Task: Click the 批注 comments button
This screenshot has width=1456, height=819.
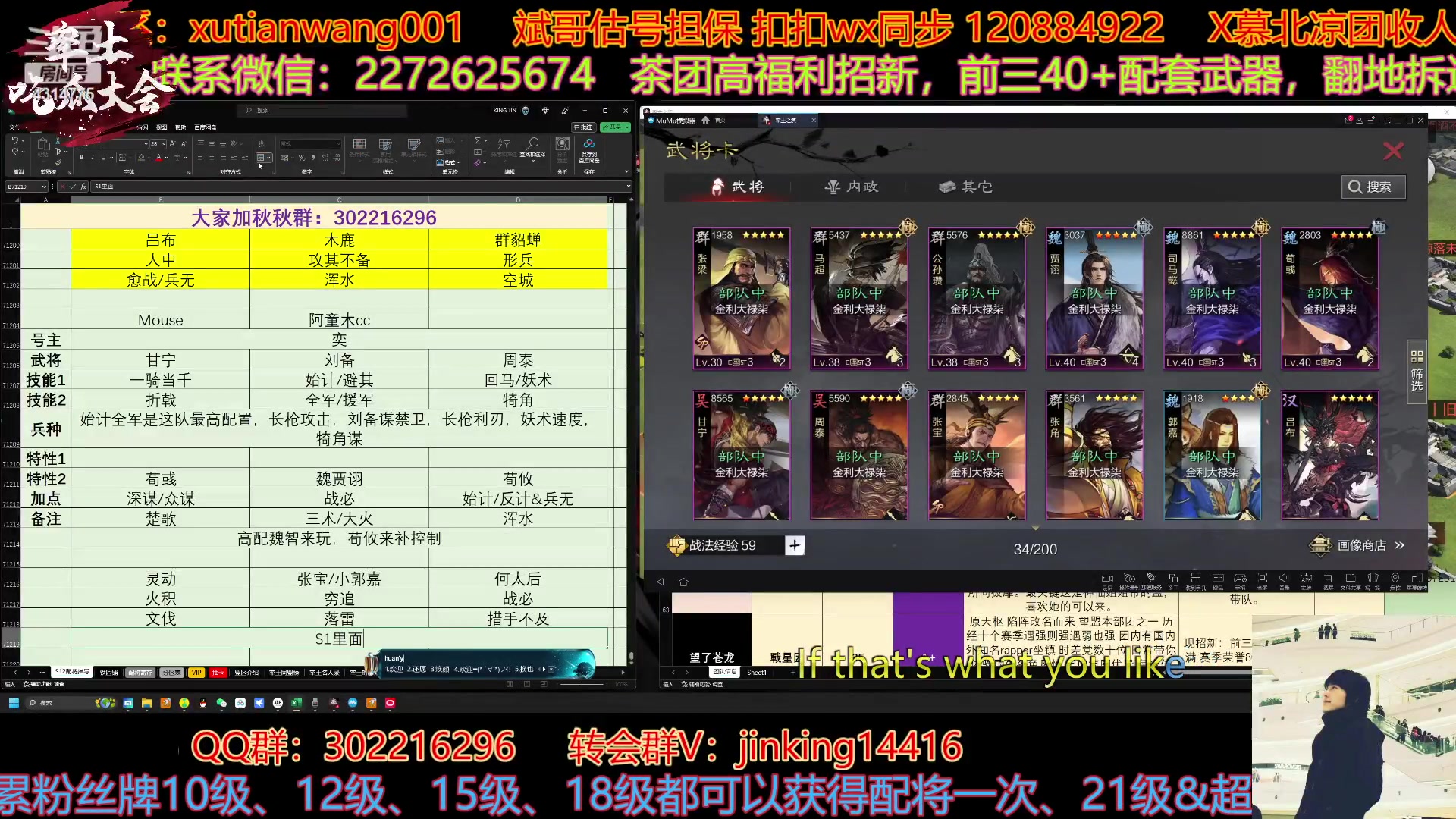Action: click(582, 127)
